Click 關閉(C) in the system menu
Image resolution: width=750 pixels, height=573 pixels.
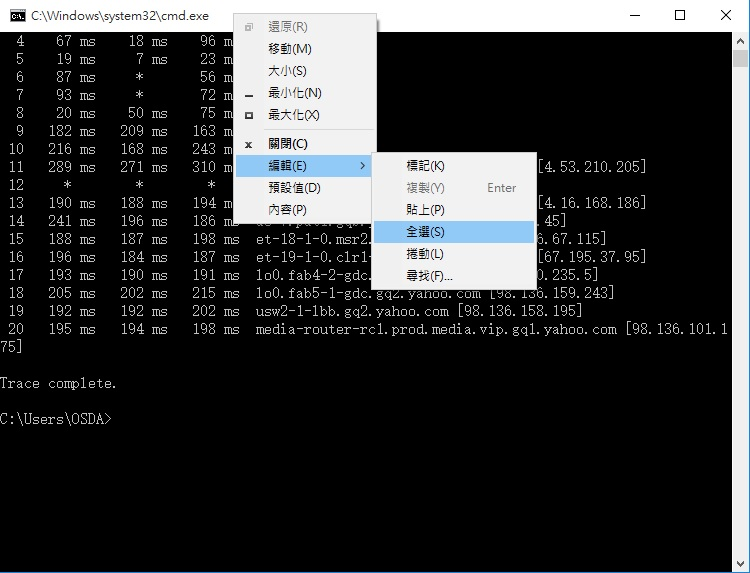(288, 144)
